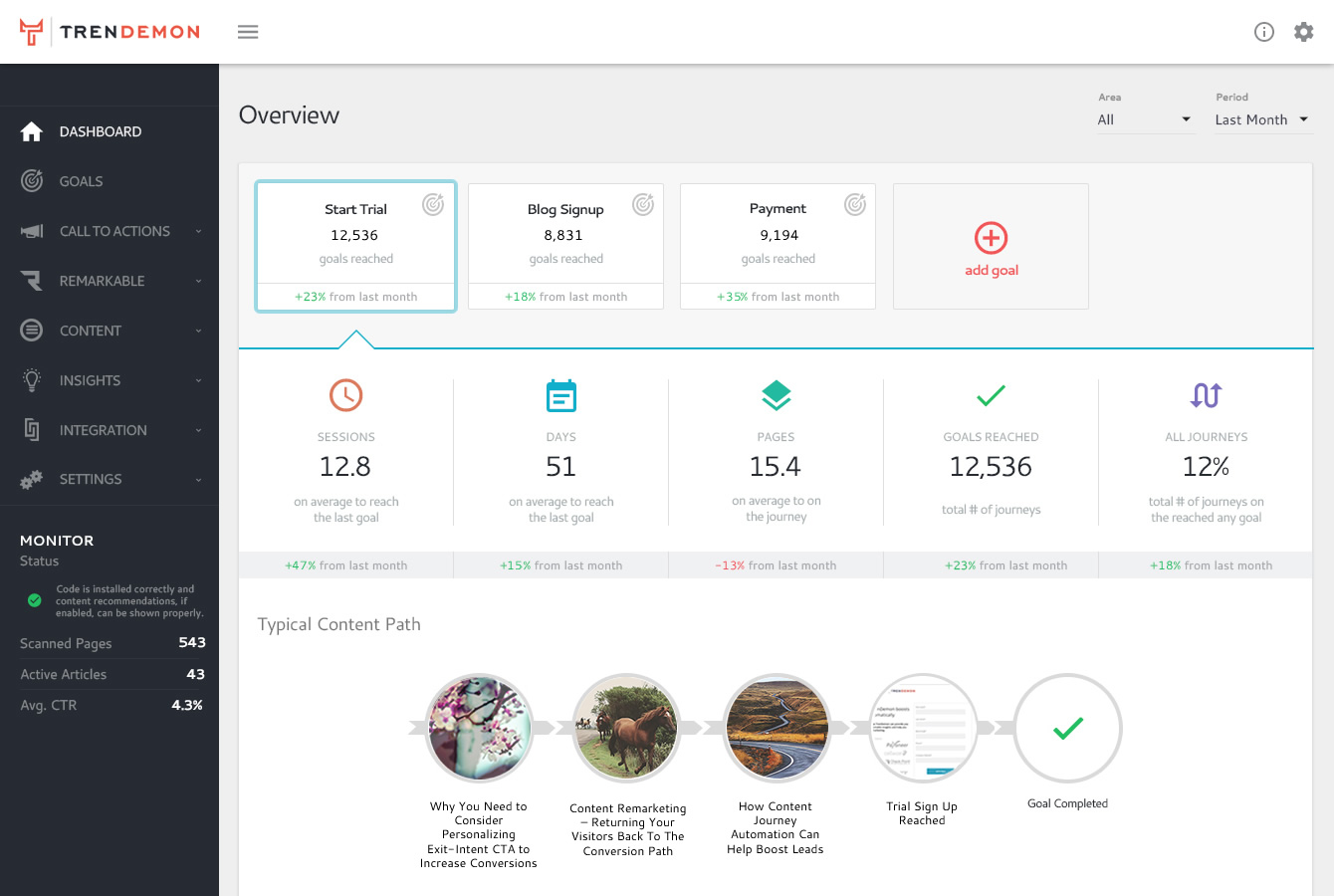The image size is (1334, 896).
Task: Select the Start Trial goal card
Action: tap(355, 246)
